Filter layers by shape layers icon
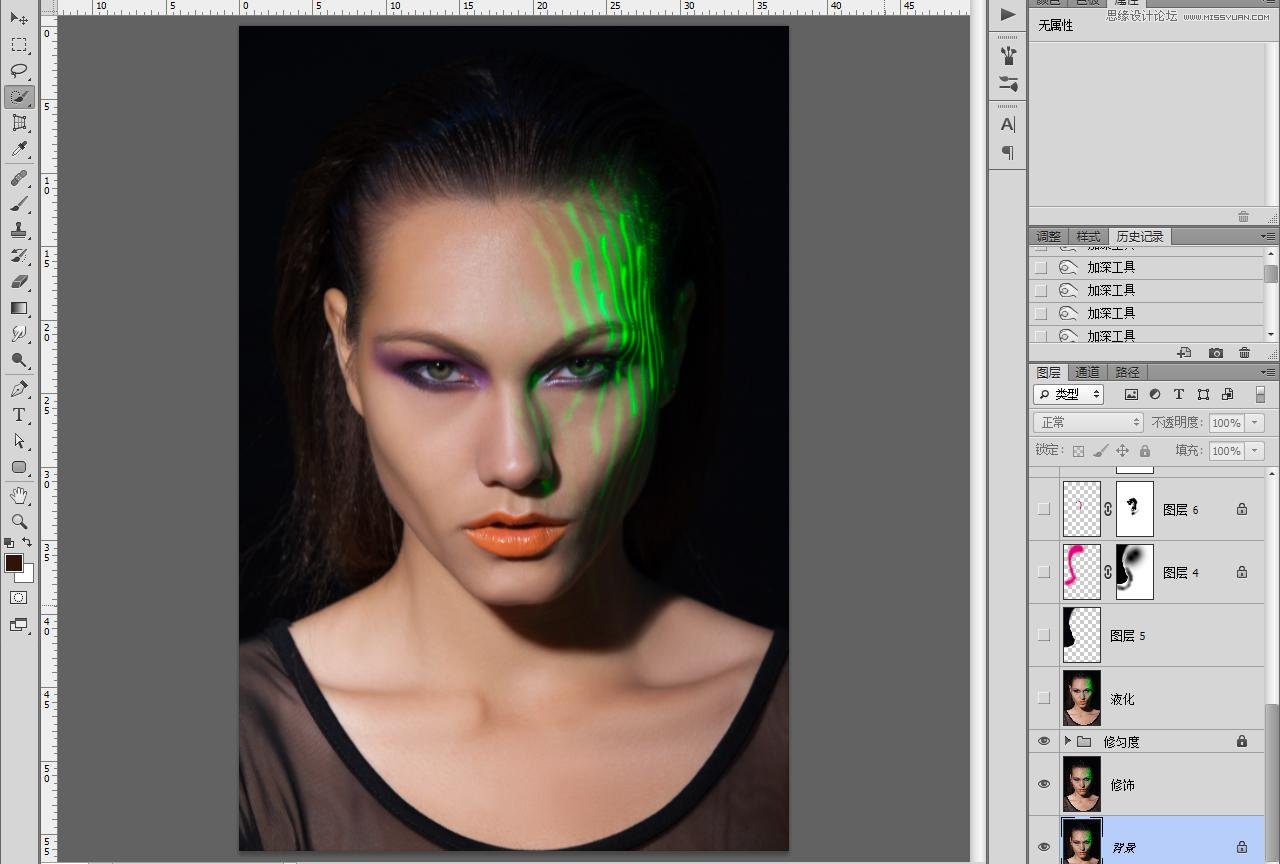 pos(1203,394)
